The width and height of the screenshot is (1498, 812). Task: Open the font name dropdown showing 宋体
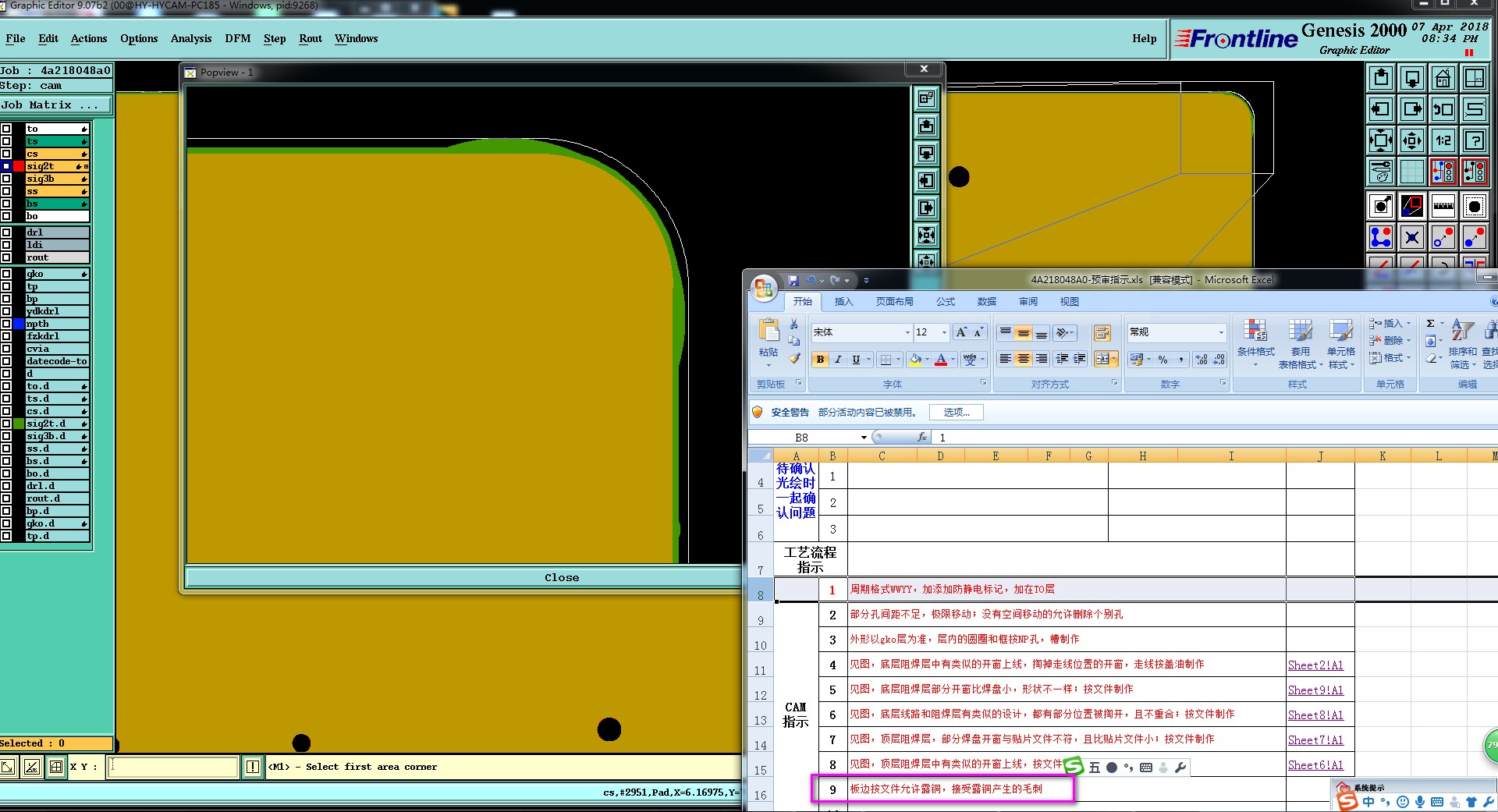point(907,332)
